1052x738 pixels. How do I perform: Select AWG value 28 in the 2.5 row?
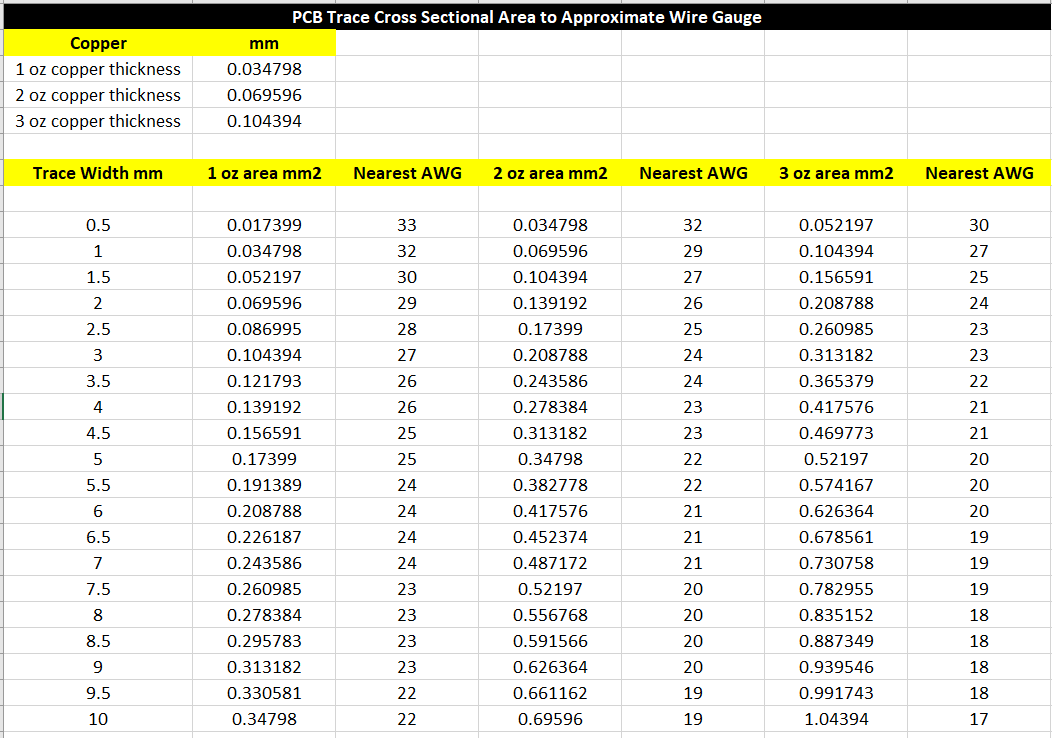[407, 329]
